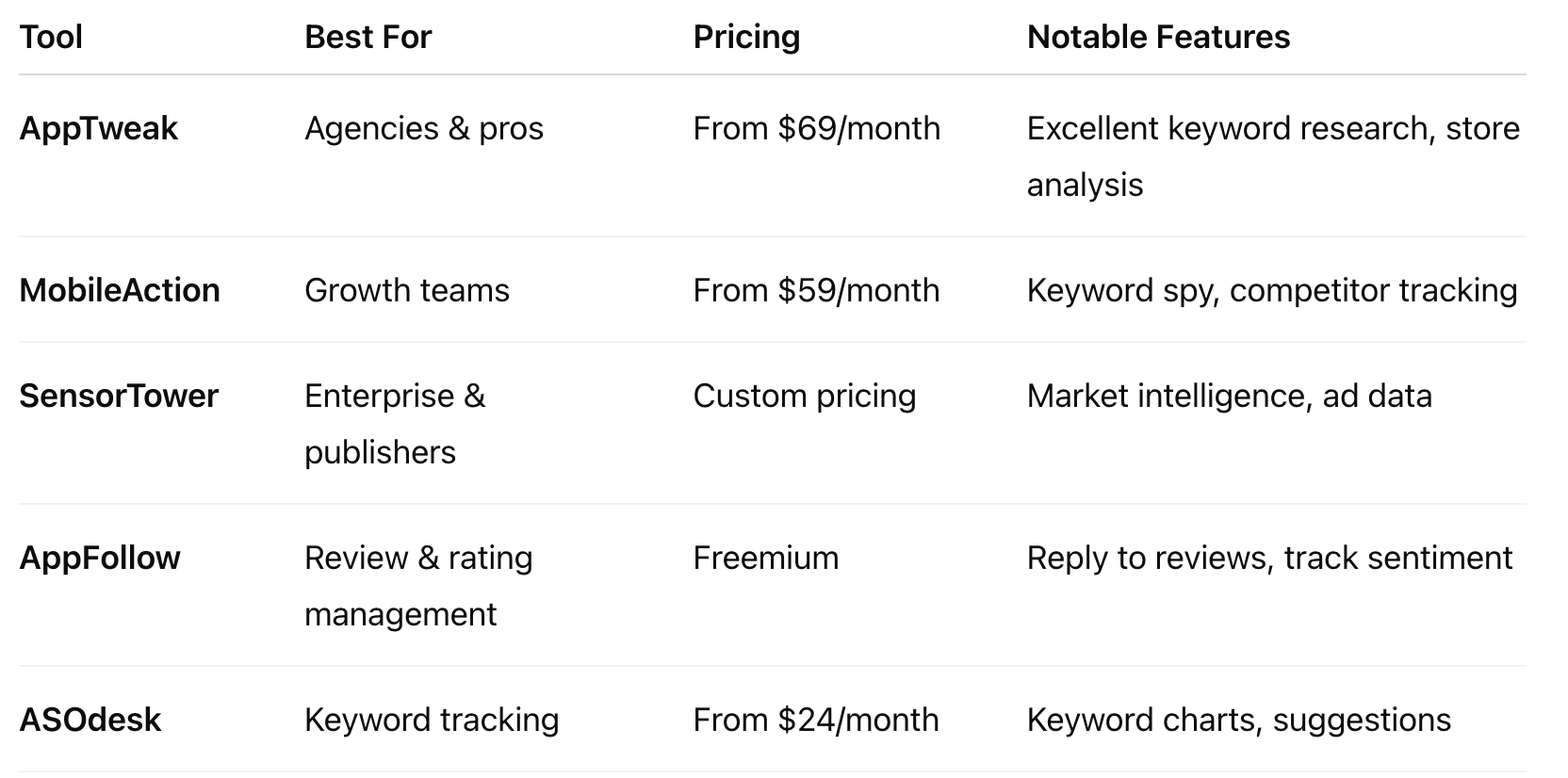Click the Tool column header
Screen dimensions: 1568x778
(51, 37)
